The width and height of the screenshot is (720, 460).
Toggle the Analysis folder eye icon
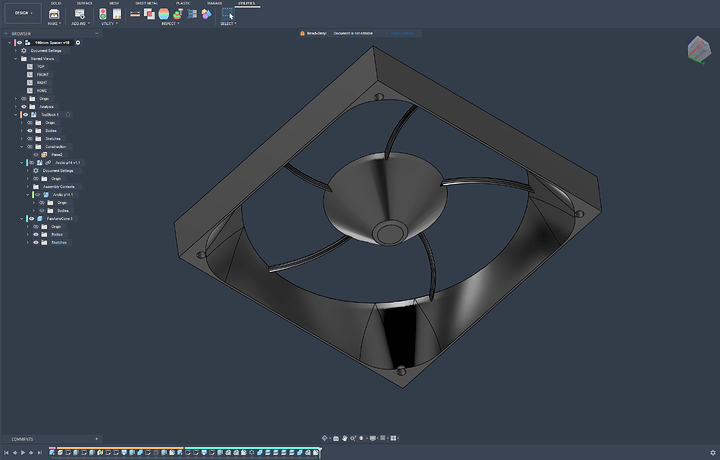[x=24, y=107]
